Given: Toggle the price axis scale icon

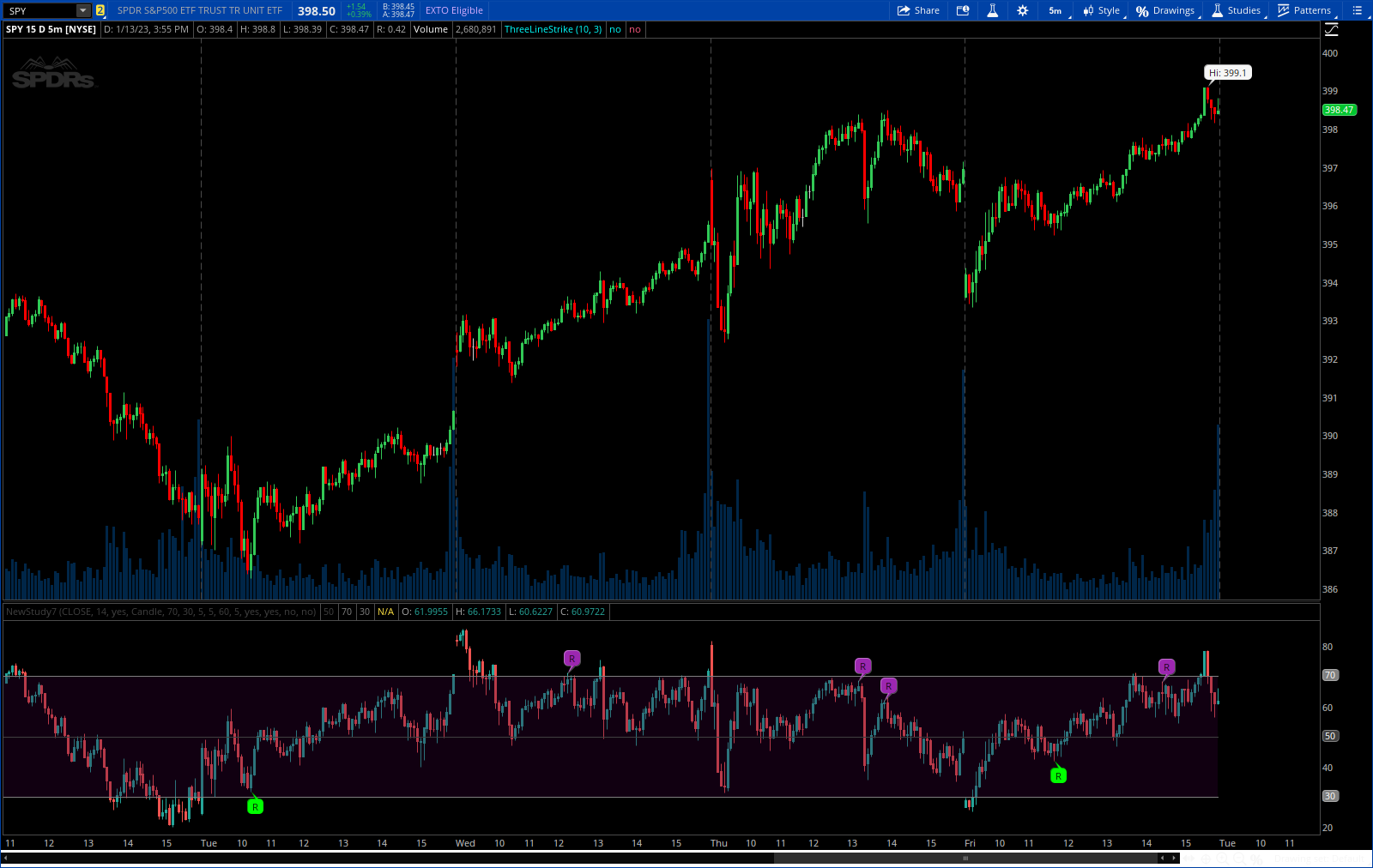Looking at the screenshot, I should pos(1331,30).
